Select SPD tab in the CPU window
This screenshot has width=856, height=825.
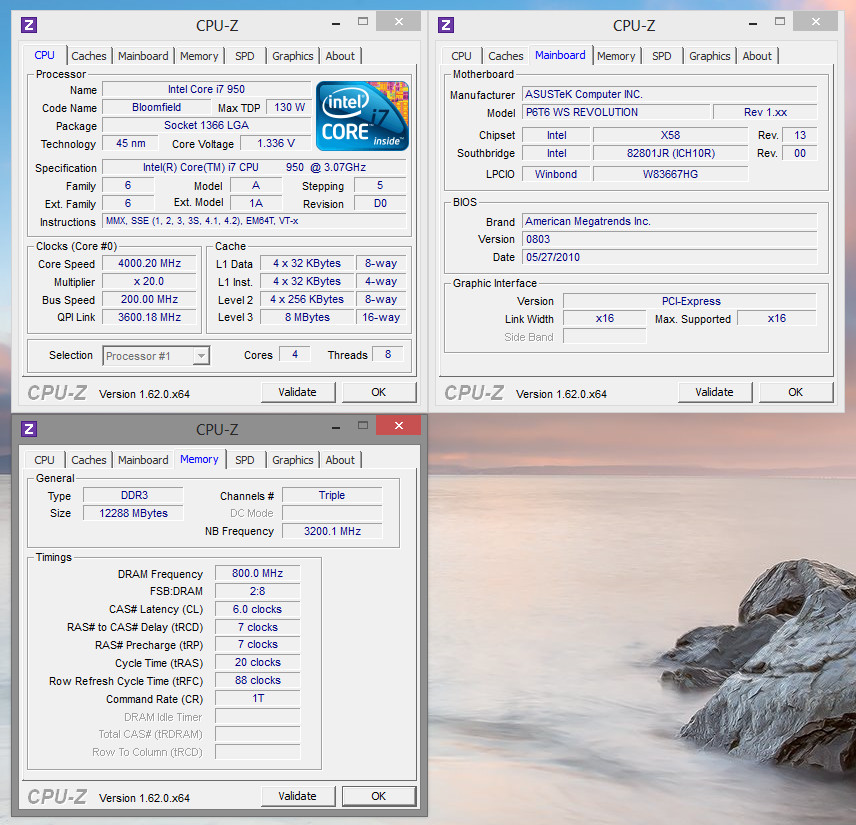click(x=245, y=56)
